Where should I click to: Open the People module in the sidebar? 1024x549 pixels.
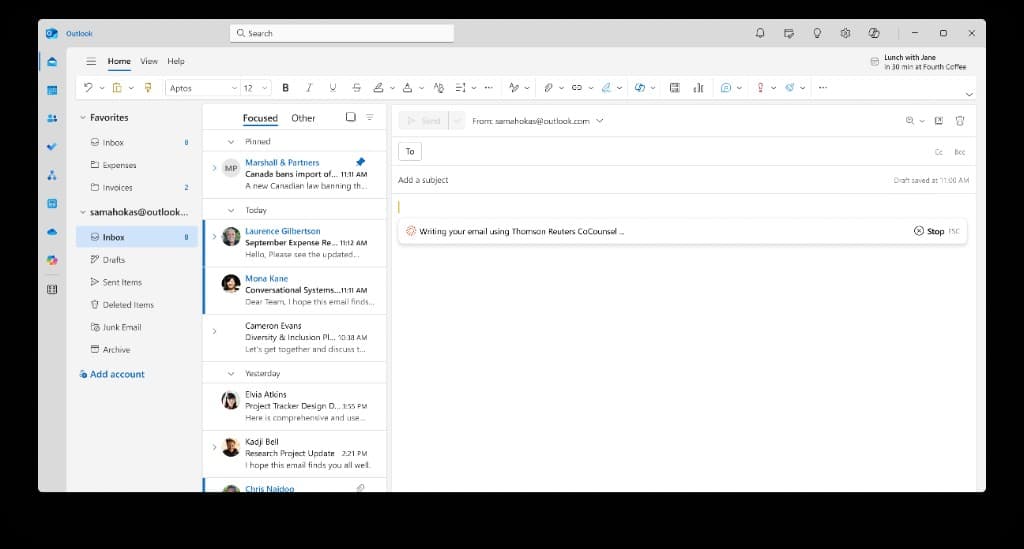[x=52, y=118]
